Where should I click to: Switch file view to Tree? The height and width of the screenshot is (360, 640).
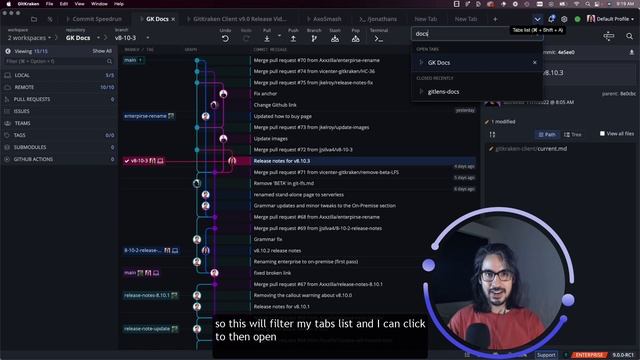(572, 134)
